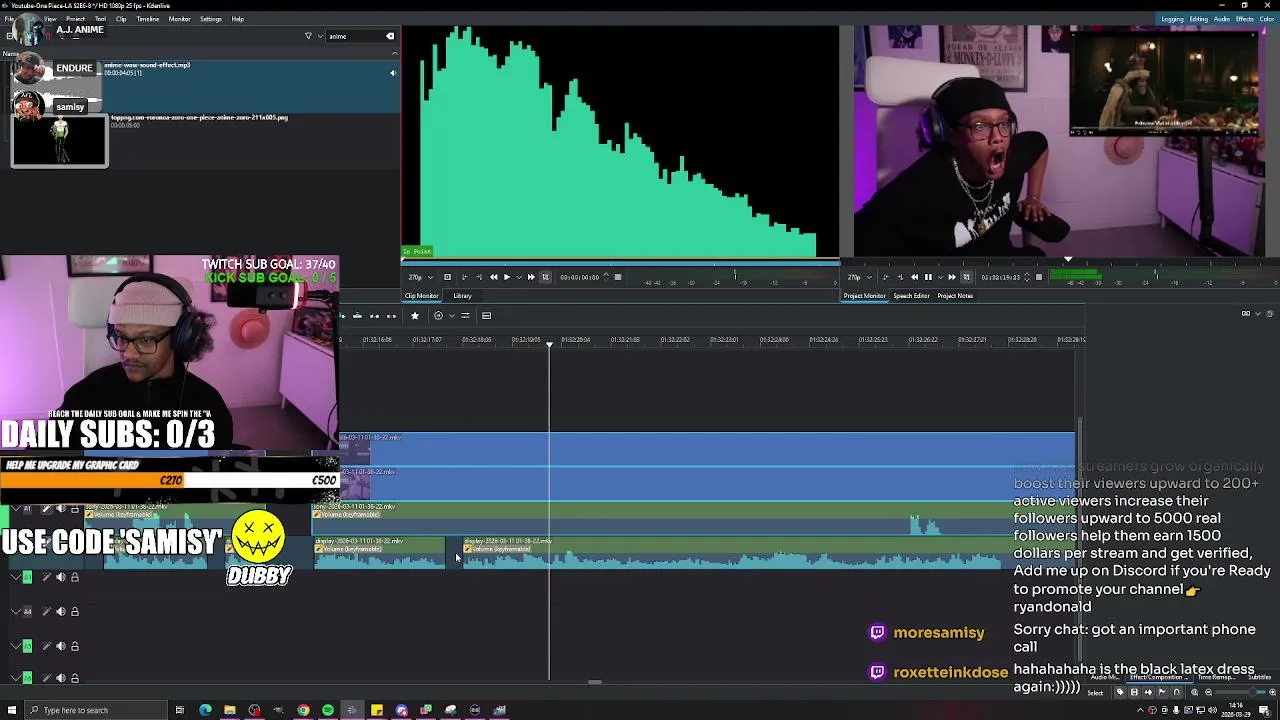The image size is (1280, 720).
Task: Rewind in the Project Monitor
Action: (914, 277)
